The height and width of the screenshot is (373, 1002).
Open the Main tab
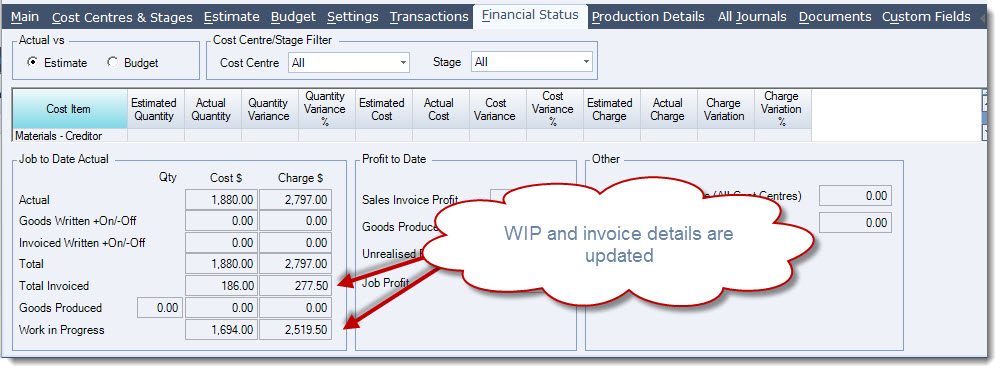pos(25,17)
